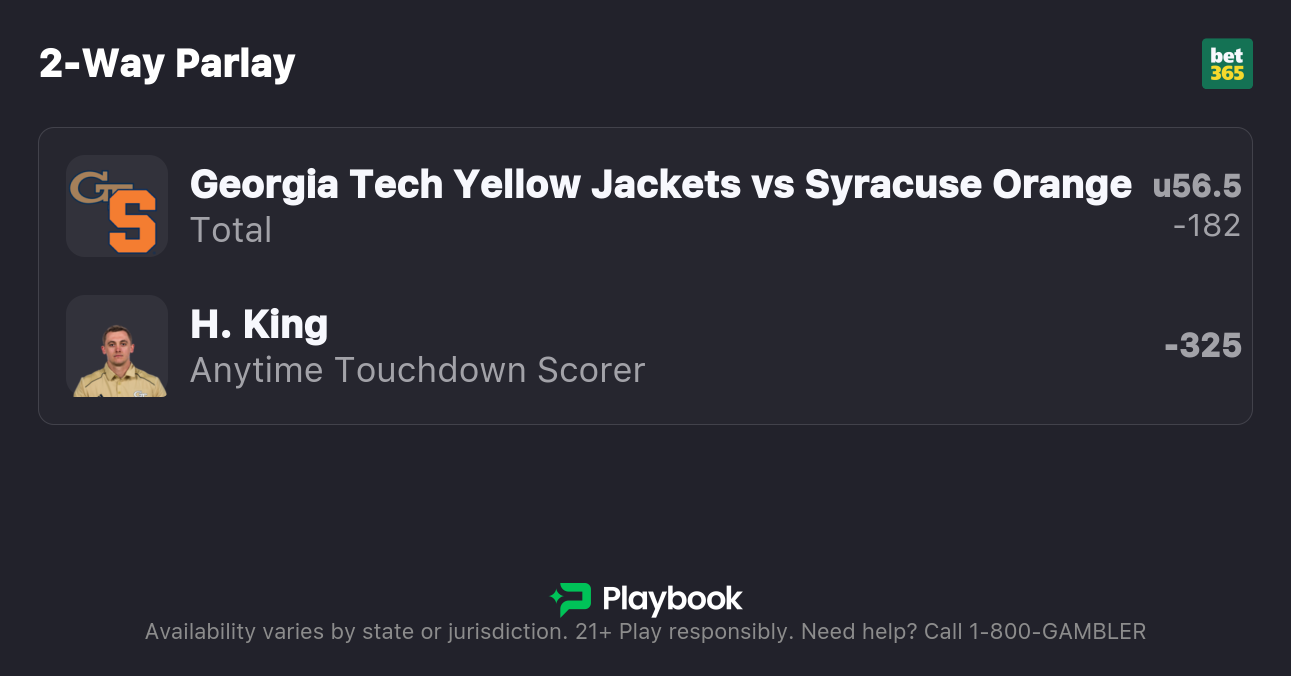Select the 2-Way Parlay heading
The width and height of the screenshot is (1291, 676).
pos(167,64)
